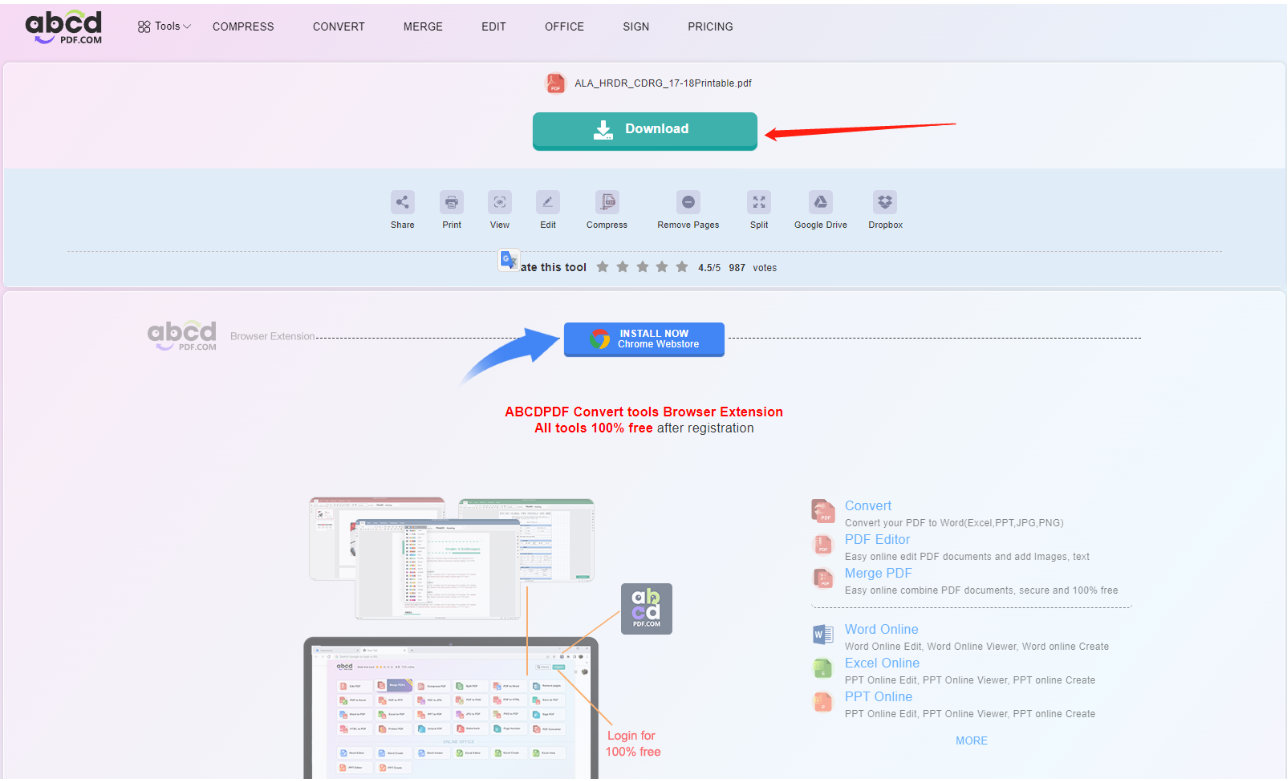Open the EDIT menu item
The height and width of the screenshot is (781, 1288).
494,27
